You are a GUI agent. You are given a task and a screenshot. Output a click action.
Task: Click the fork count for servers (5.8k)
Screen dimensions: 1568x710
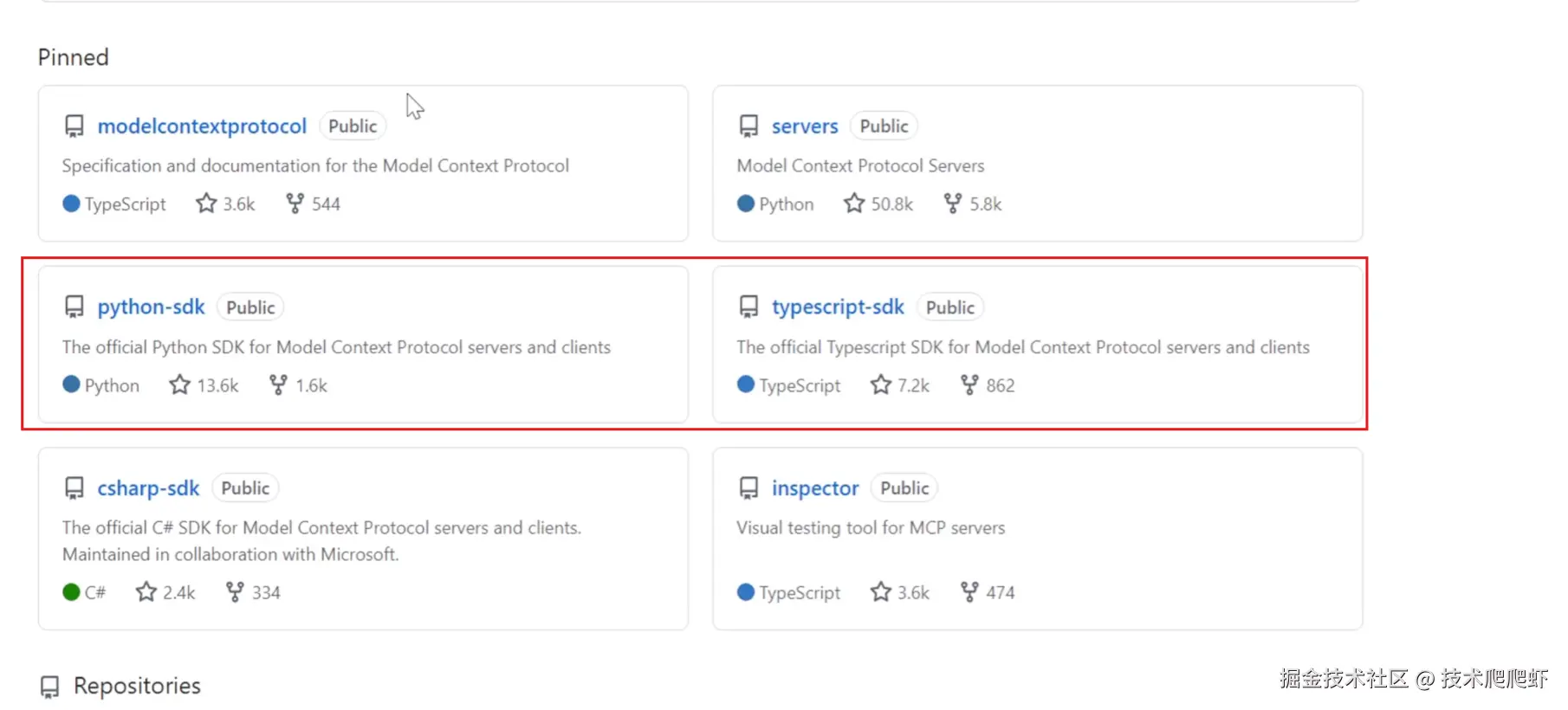pyautogui.click(x=986, y=204)
